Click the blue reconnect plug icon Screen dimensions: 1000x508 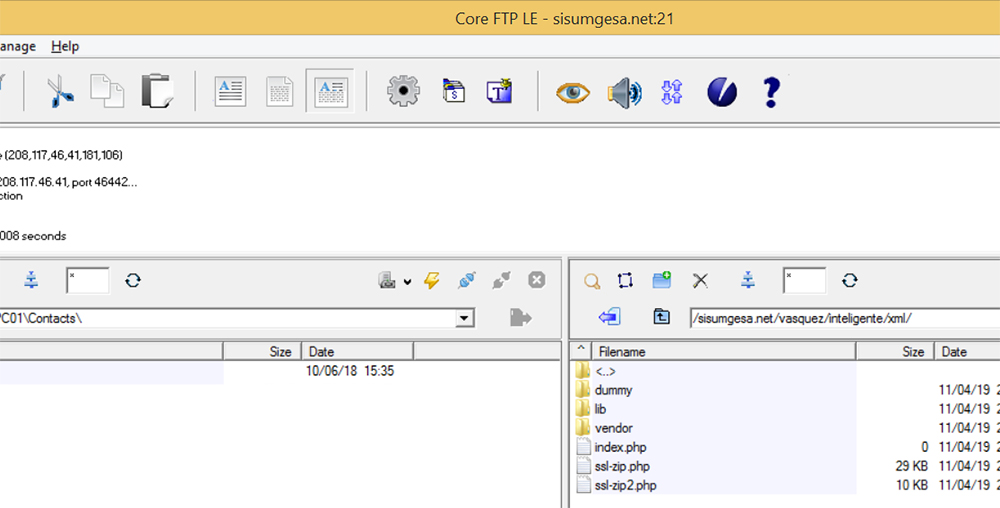[467, 280]
